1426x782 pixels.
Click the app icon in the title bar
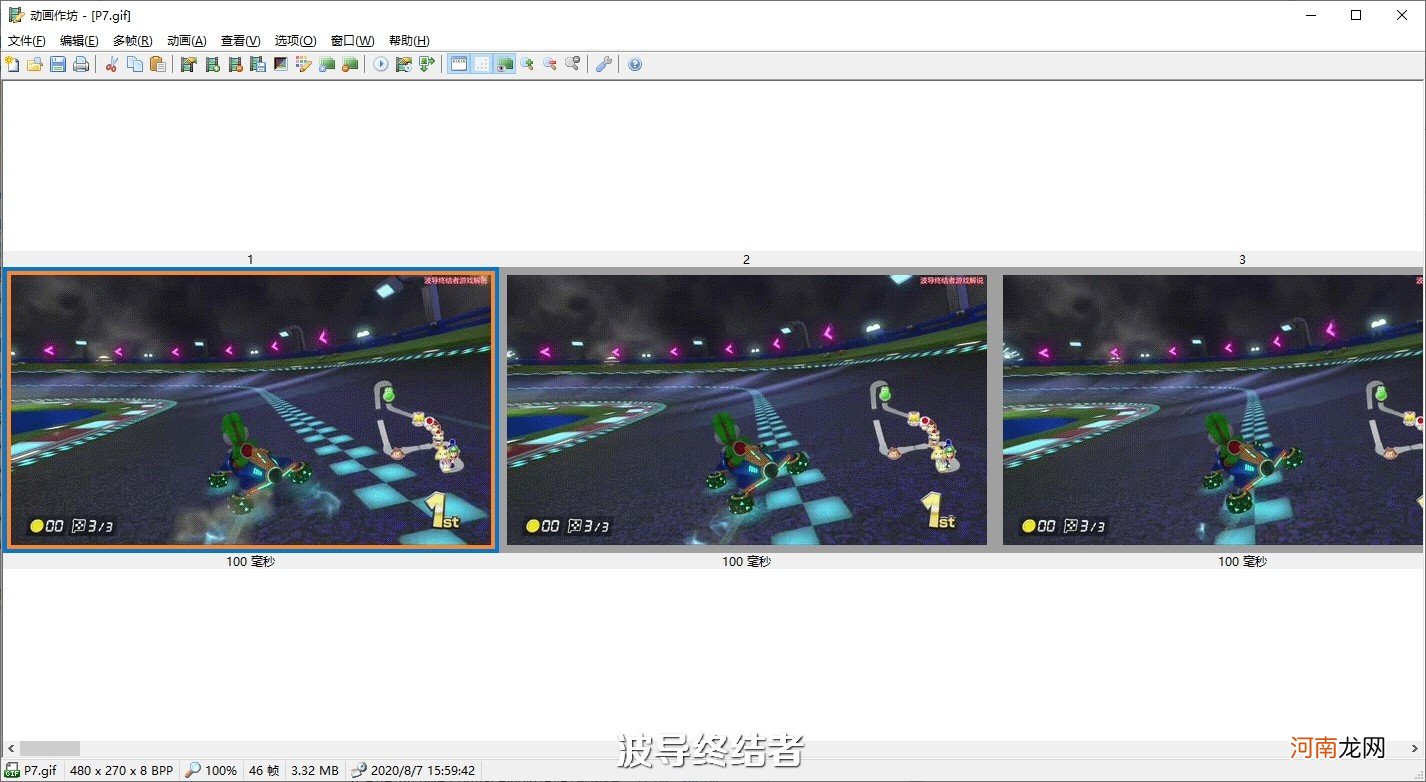(x=16, y=15)
